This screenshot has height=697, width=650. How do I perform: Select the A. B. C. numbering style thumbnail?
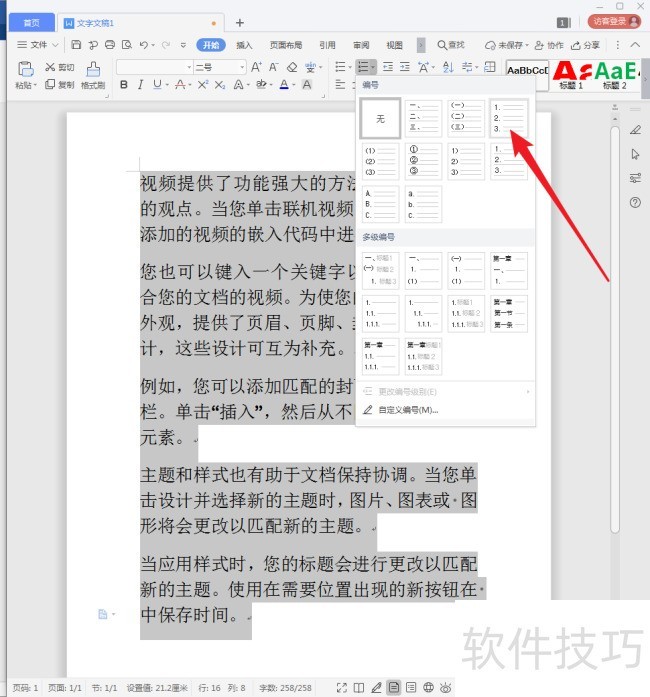pyautogui.click(x=381, y=204)
